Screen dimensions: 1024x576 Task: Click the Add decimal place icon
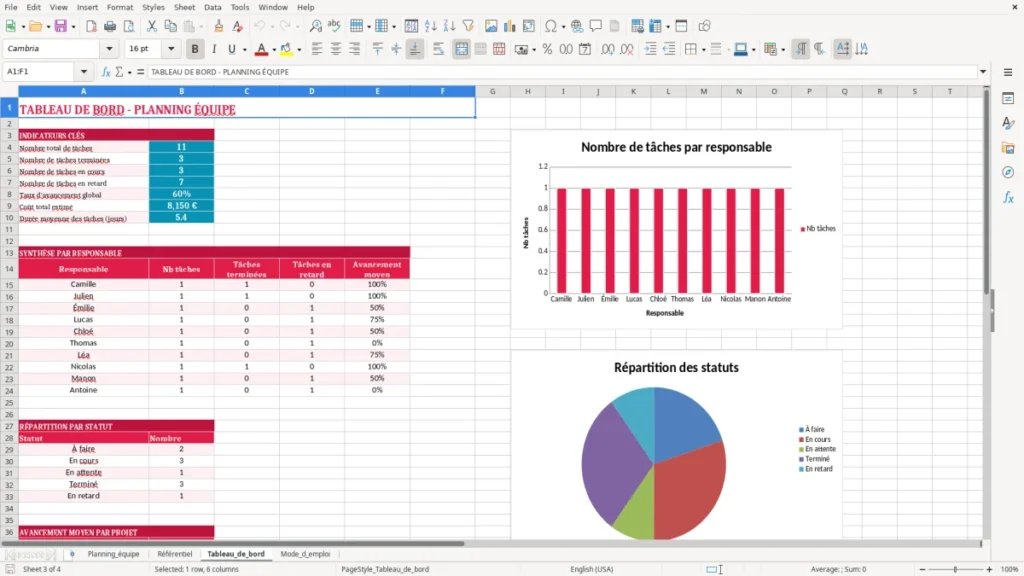point(607,49)
